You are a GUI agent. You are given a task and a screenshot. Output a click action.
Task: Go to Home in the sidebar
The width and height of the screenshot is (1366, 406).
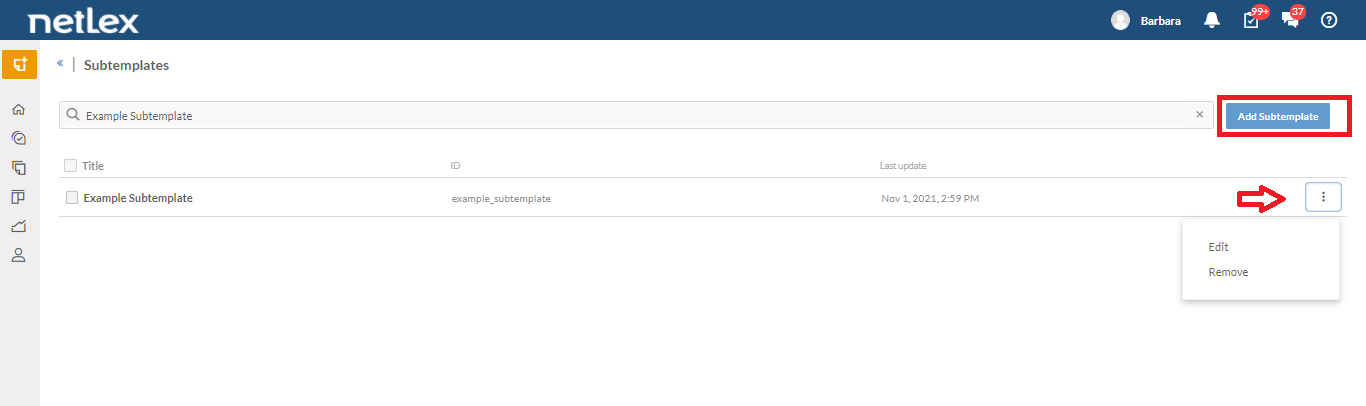[x=18, y=109]
